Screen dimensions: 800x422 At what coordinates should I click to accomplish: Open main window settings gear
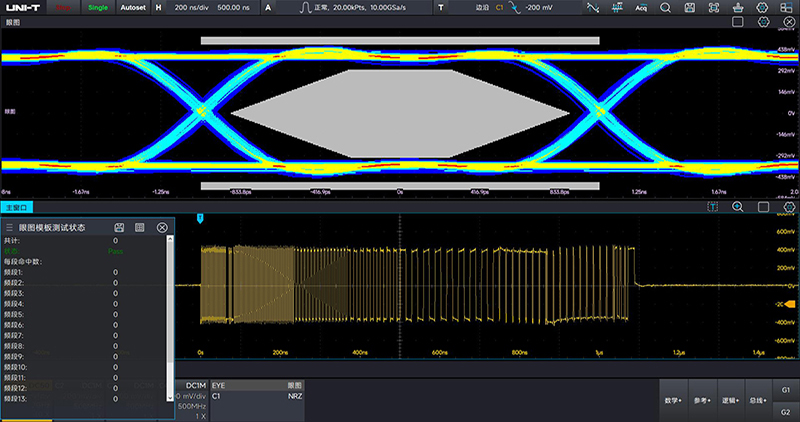tap(789, 207)
